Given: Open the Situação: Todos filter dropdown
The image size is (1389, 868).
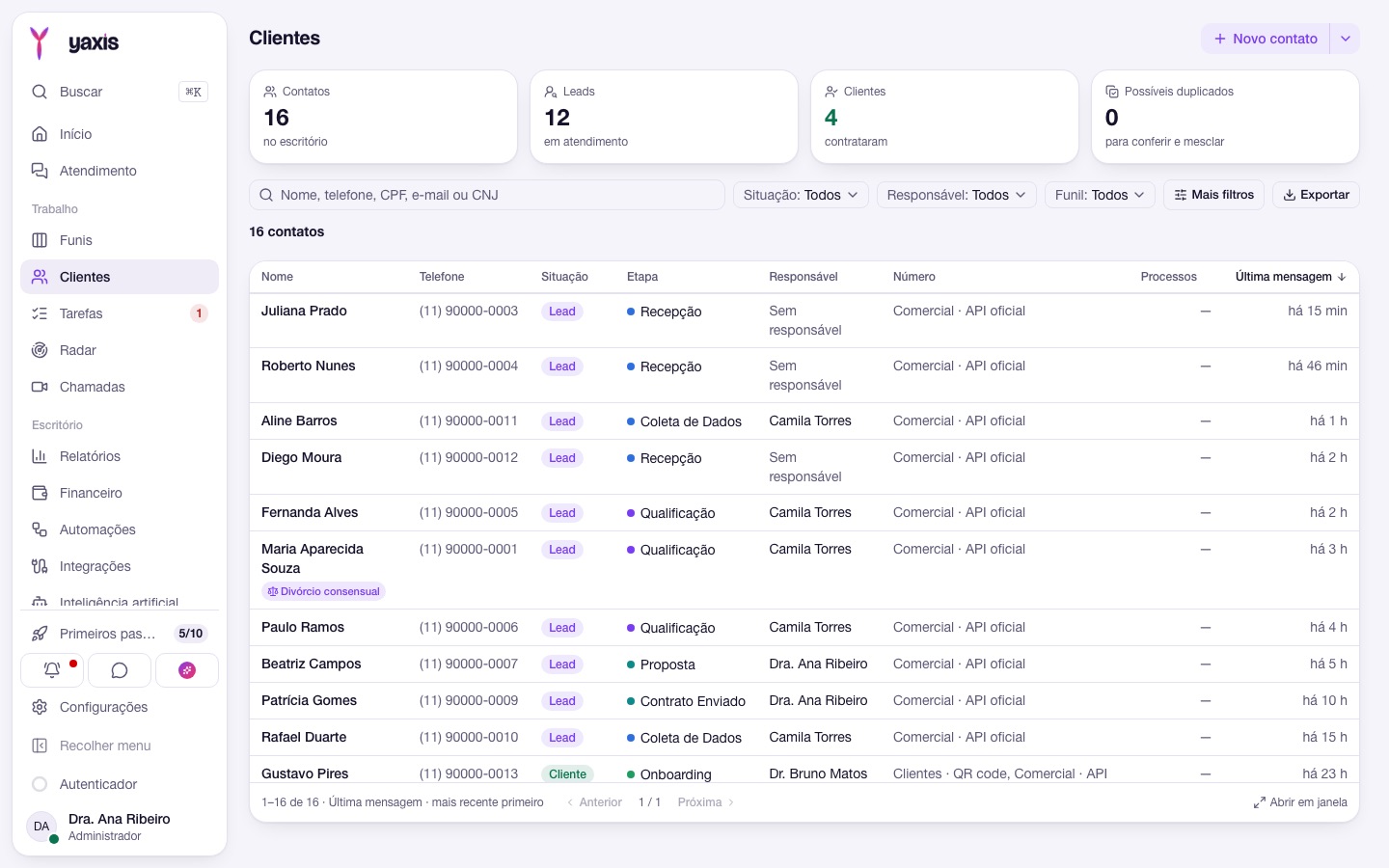Looking at the screenshot, I should 801,195.
